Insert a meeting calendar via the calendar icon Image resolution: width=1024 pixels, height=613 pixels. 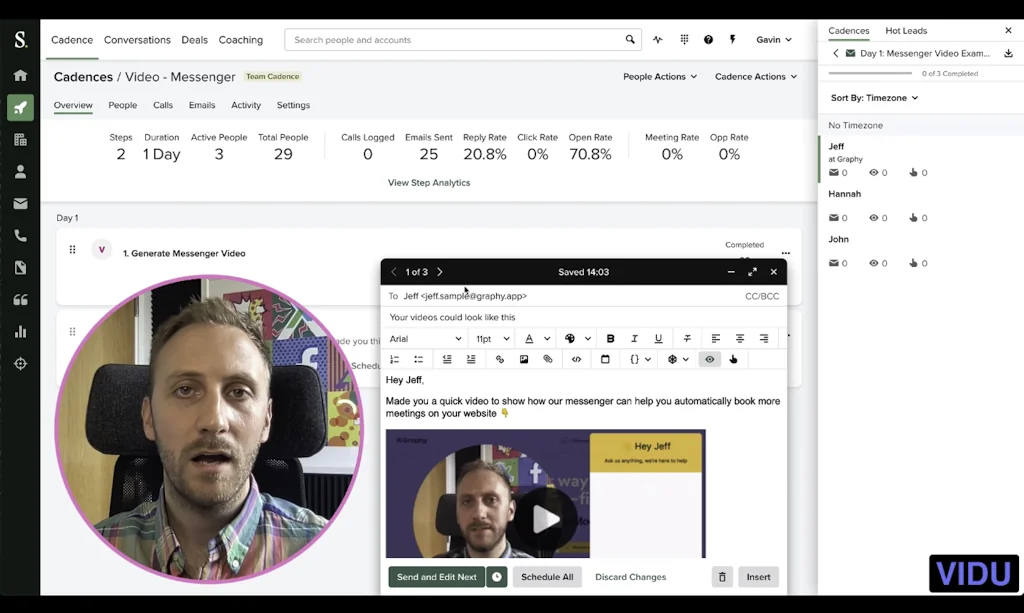(x=603, y=358)
